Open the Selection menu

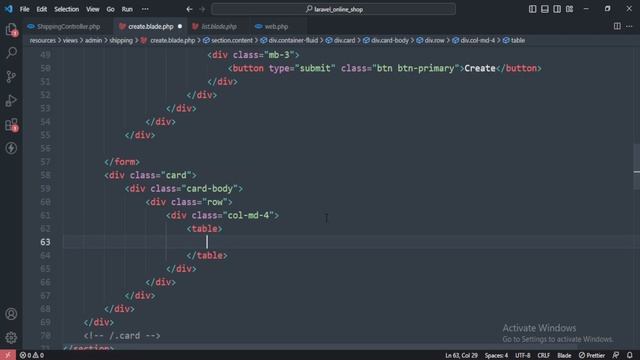pos(67,9)
